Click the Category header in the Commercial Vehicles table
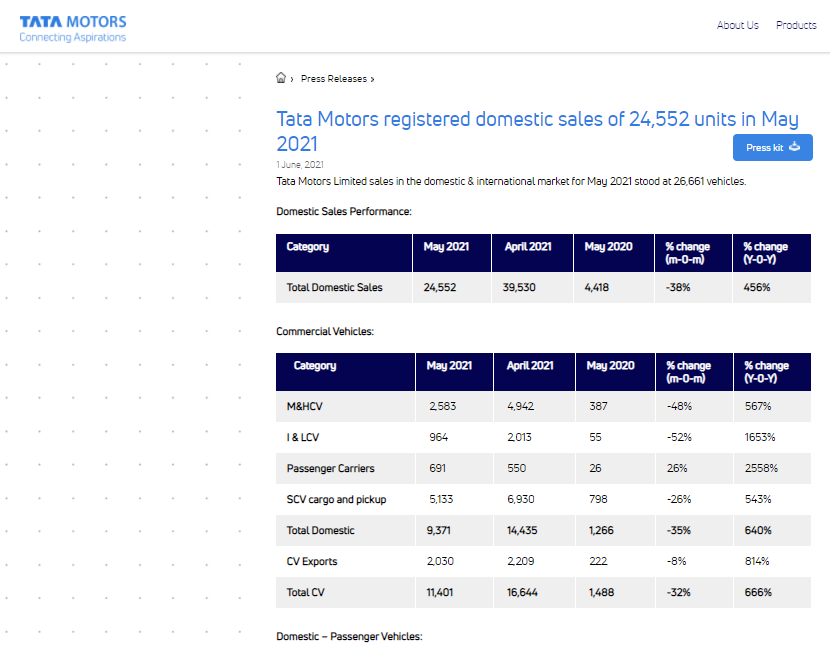 click(x=314, y=366)
